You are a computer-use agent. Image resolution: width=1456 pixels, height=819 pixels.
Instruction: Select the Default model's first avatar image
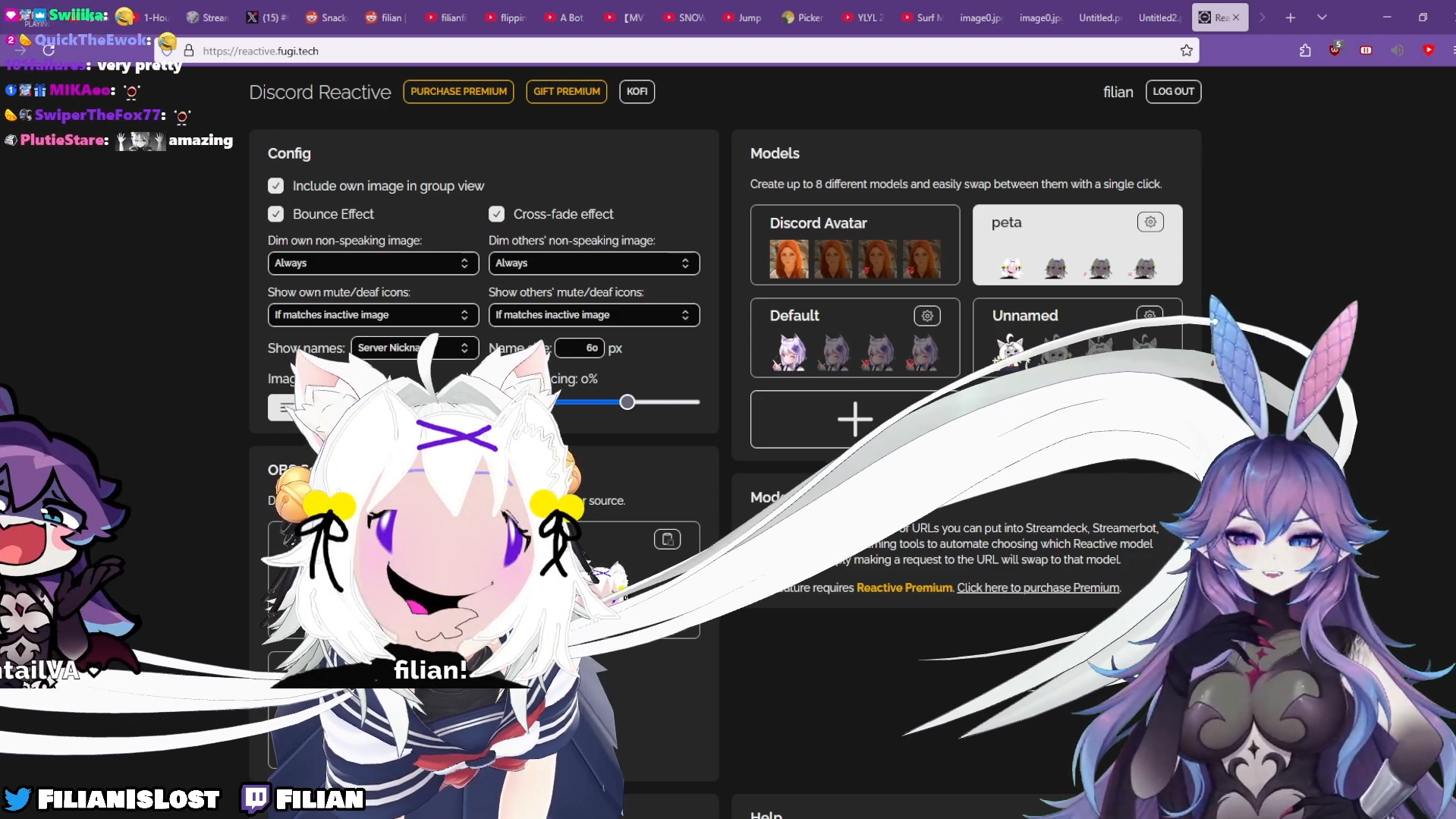coord(789,352)
